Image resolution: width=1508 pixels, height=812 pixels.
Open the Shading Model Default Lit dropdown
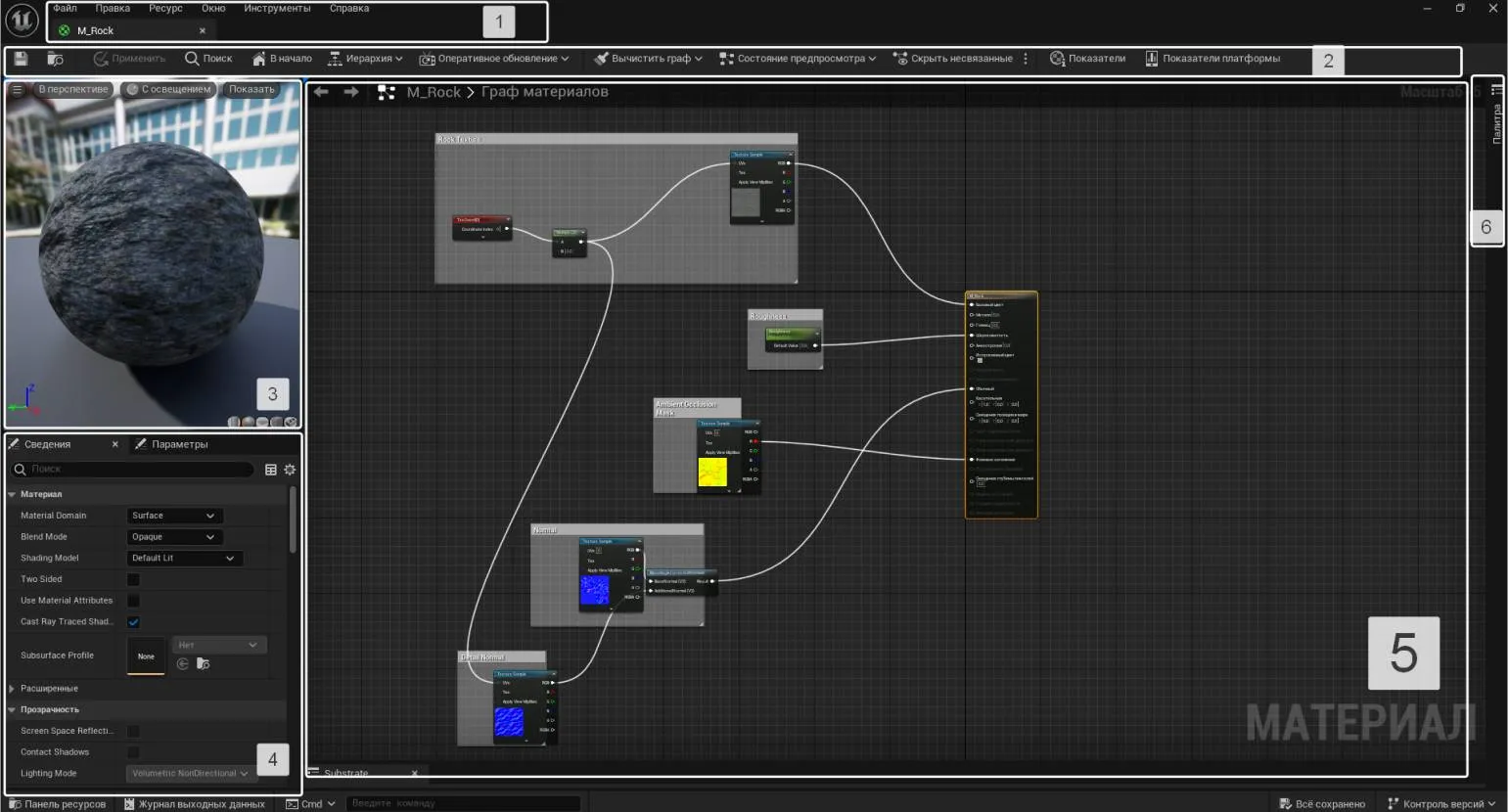(x=184, y=559)
